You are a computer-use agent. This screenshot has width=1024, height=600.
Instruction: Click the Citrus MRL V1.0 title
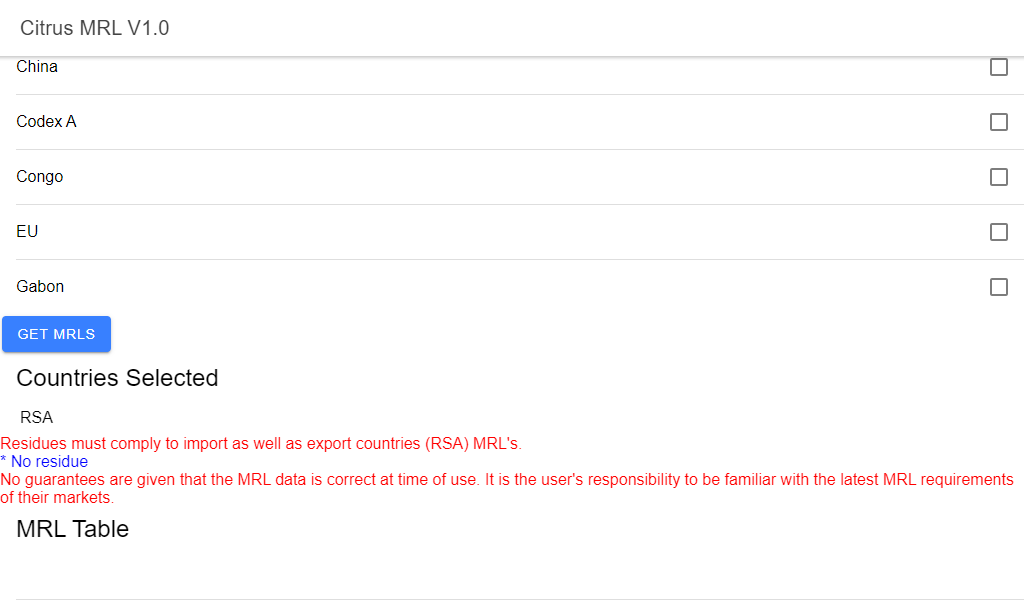tap(95, 28)
